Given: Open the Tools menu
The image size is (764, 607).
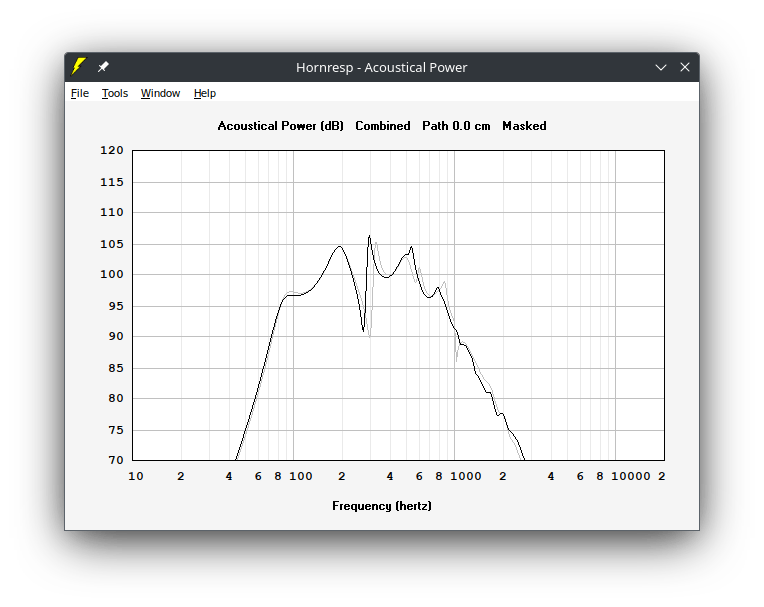Looking at the screenshot, I should pyautogui.click(x=115, y=93).
